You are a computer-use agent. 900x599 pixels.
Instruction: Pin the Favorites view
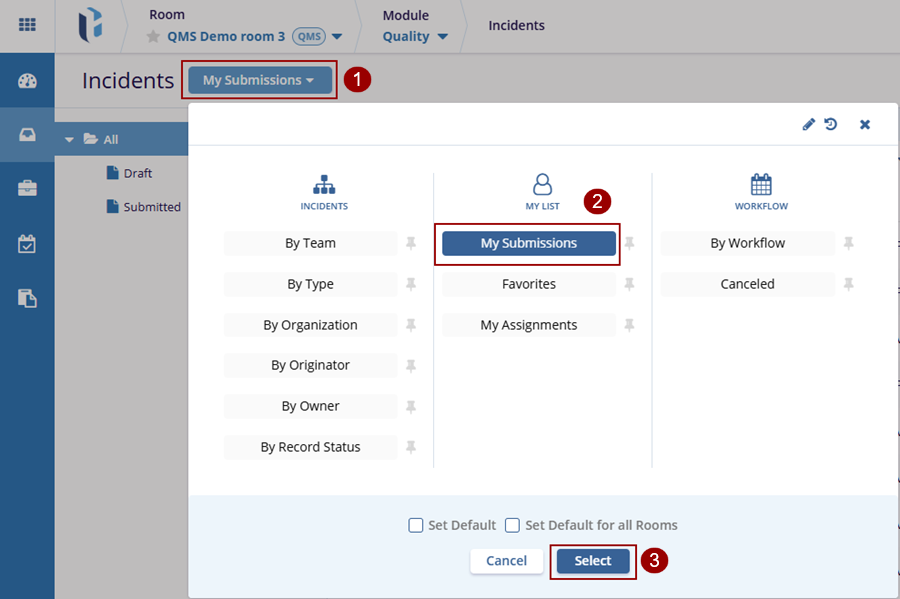629,284
